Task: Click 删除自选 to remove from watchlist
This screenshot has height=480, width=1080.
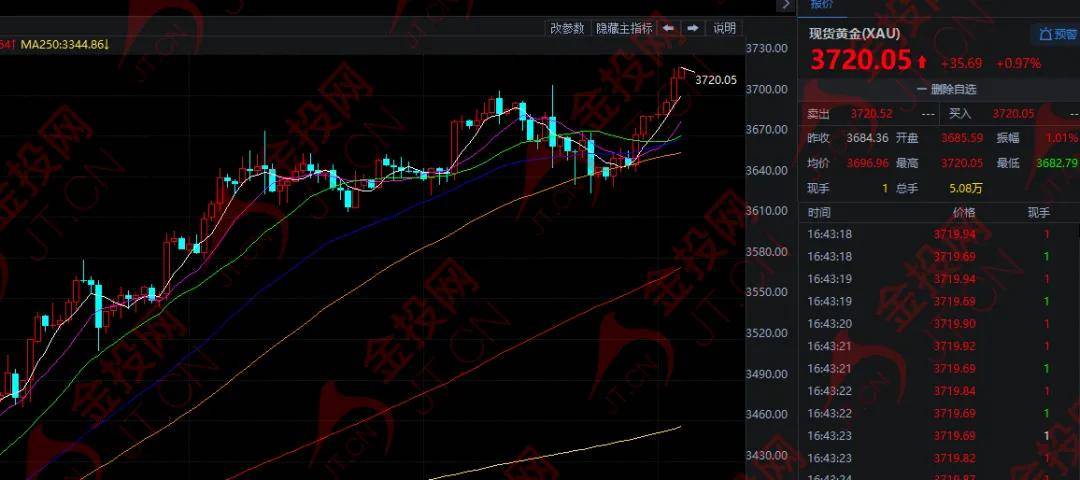Action: (946, 89)
